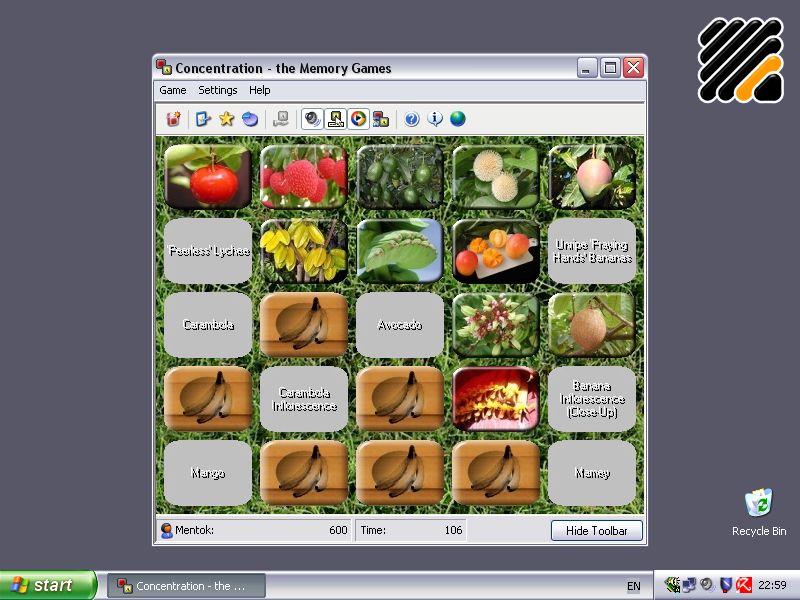
Task: Click the globe icon in toolbar
Action: pos(458,119)
